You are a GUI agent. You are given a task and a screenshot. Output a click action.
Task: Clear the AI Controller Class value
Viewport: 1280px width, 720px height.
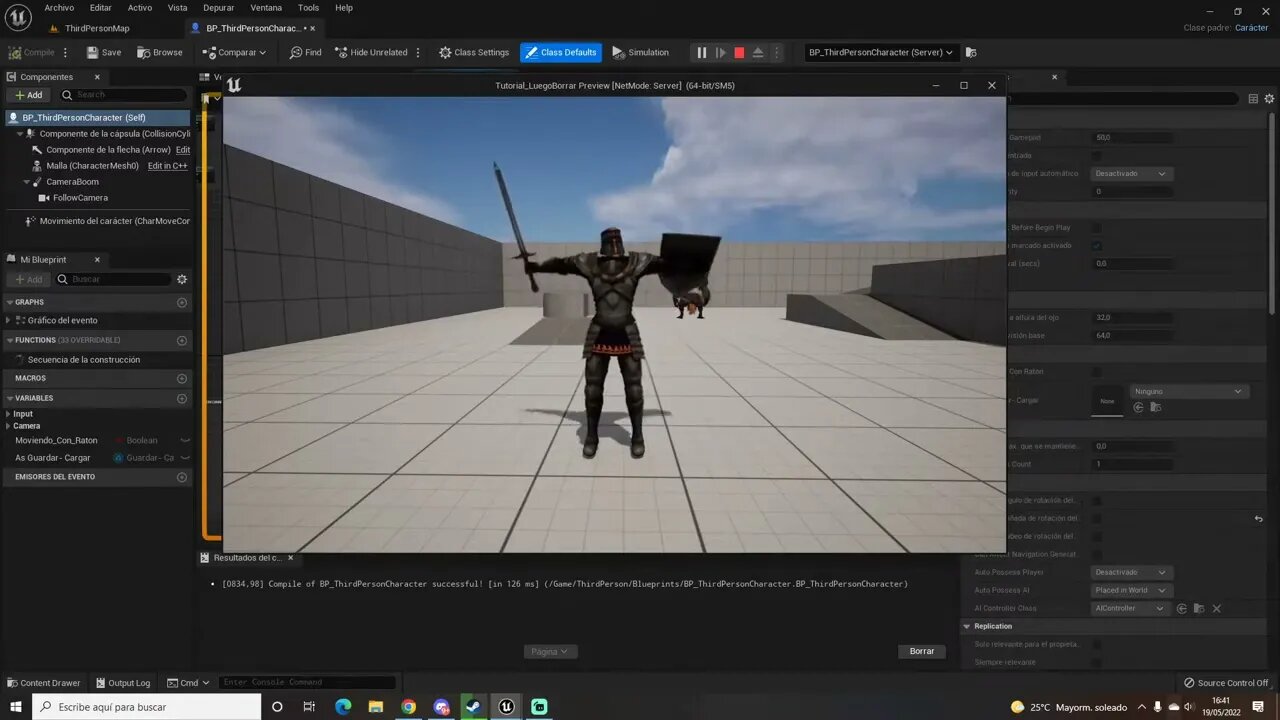(x=1216, y=608)
